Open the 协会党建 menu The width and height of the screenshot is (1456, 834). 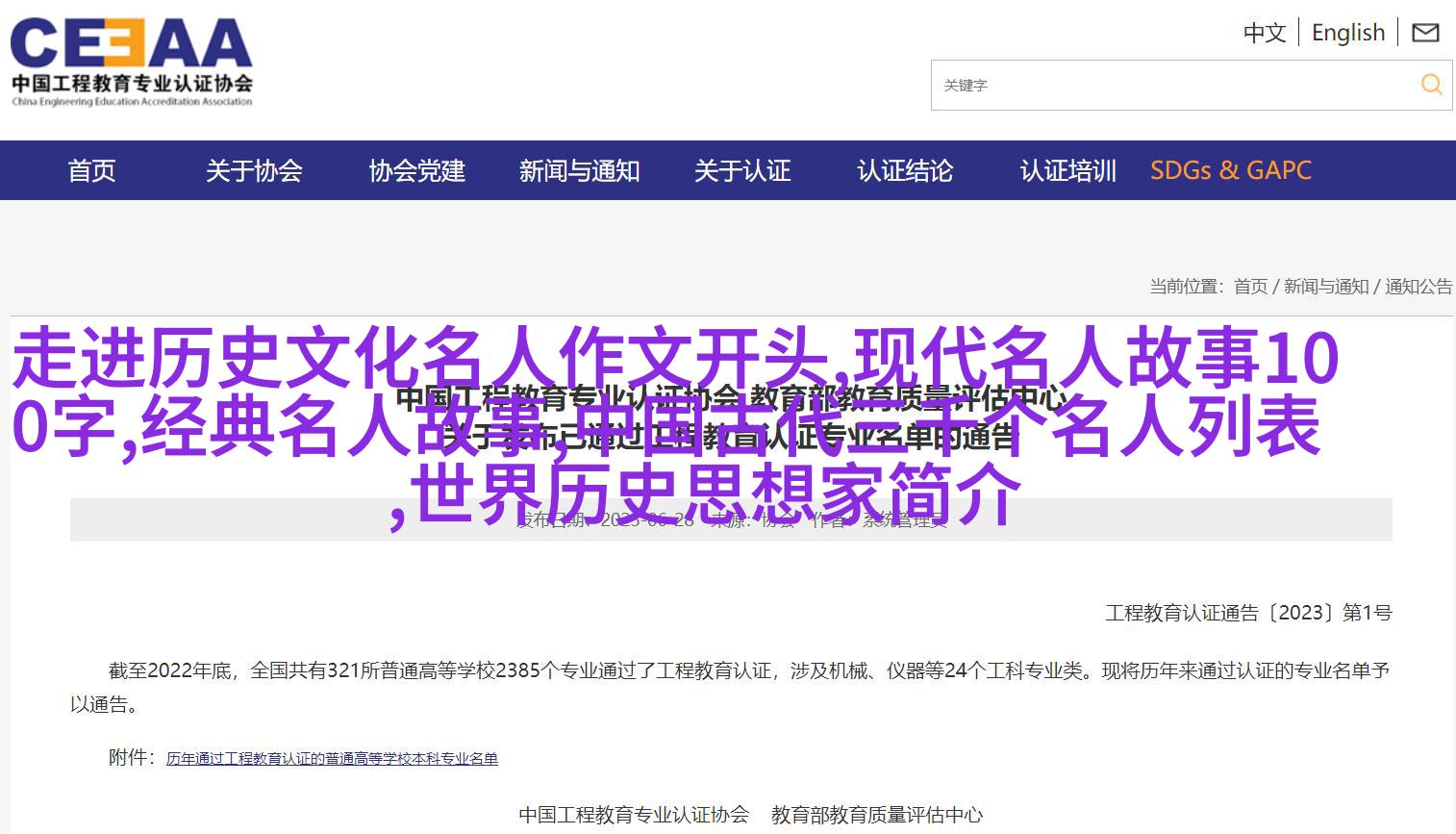click(416, 170)
